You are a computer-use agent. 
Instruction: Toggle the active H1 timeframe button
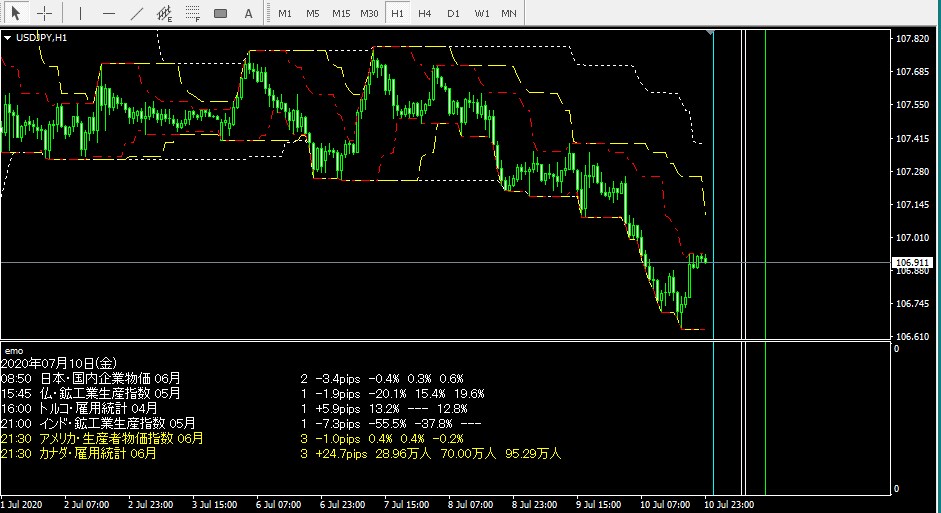point(397,13)
